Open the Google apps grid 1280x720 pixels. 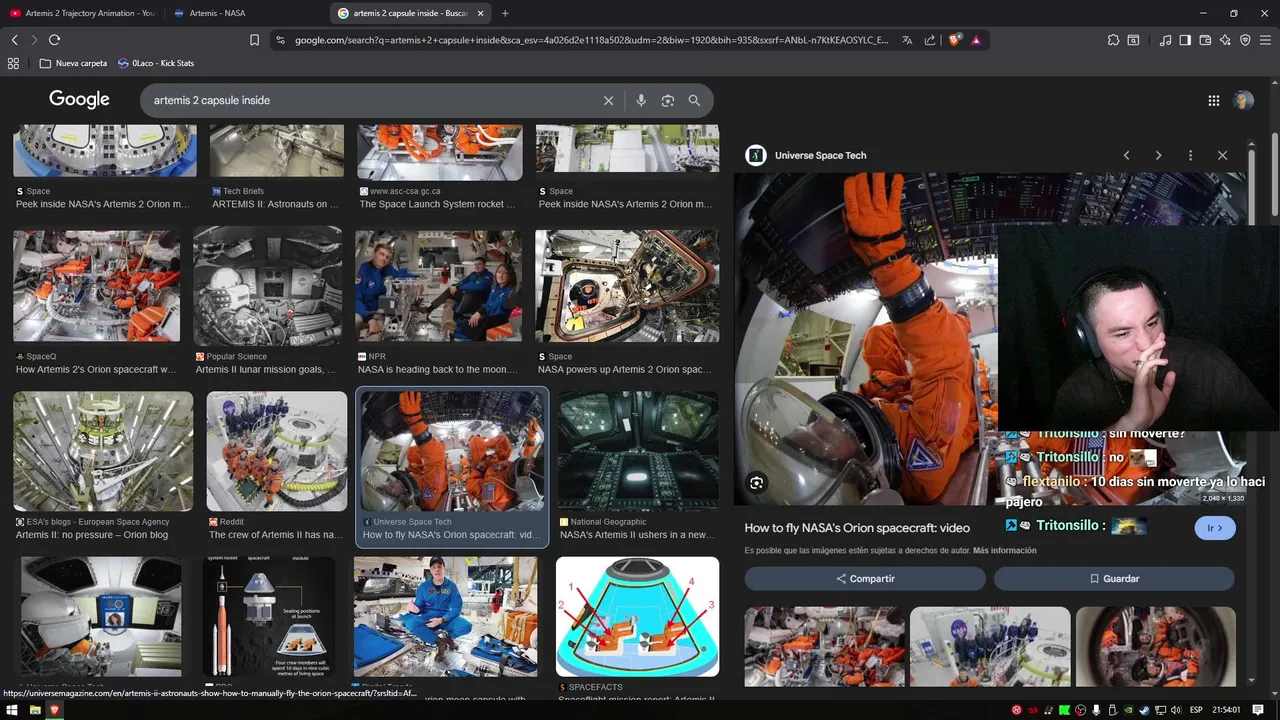pos(1214,100)
